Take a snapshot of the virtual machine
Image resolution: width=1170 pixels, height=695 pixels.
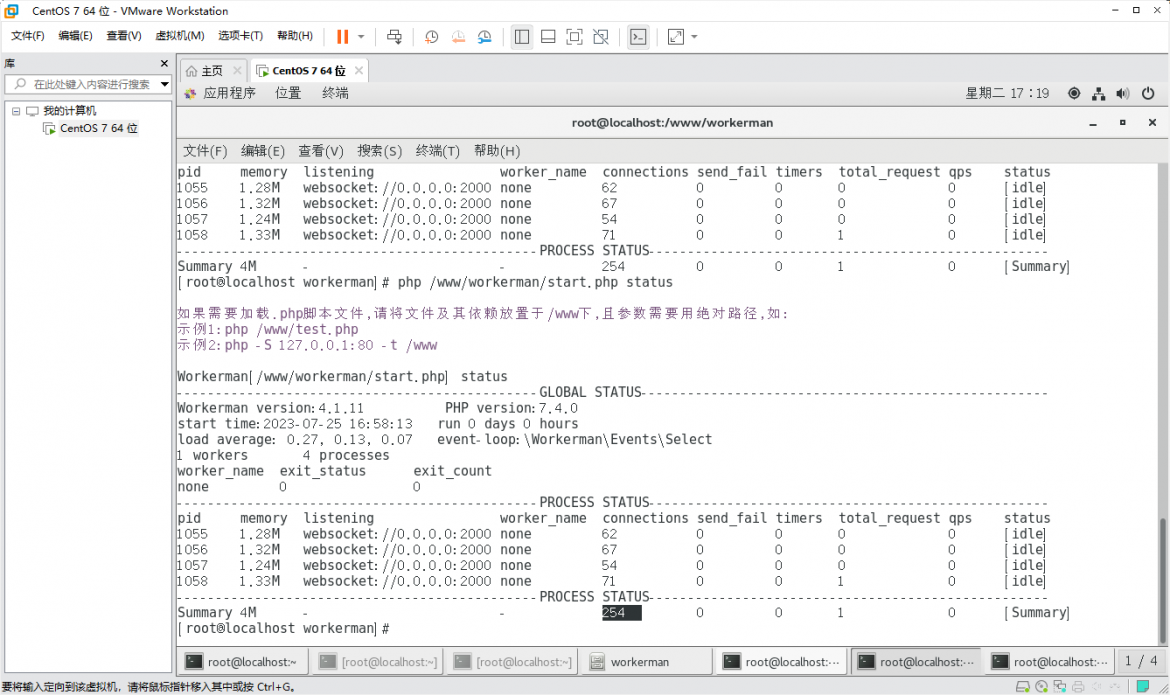431,37
